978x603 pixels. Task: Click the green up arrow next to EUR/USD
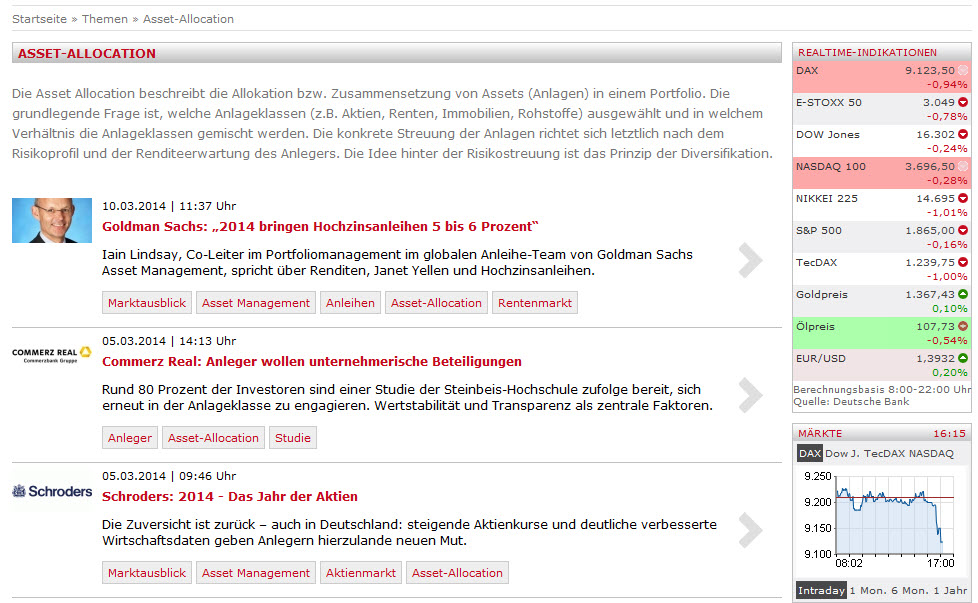tap(963, 358)
